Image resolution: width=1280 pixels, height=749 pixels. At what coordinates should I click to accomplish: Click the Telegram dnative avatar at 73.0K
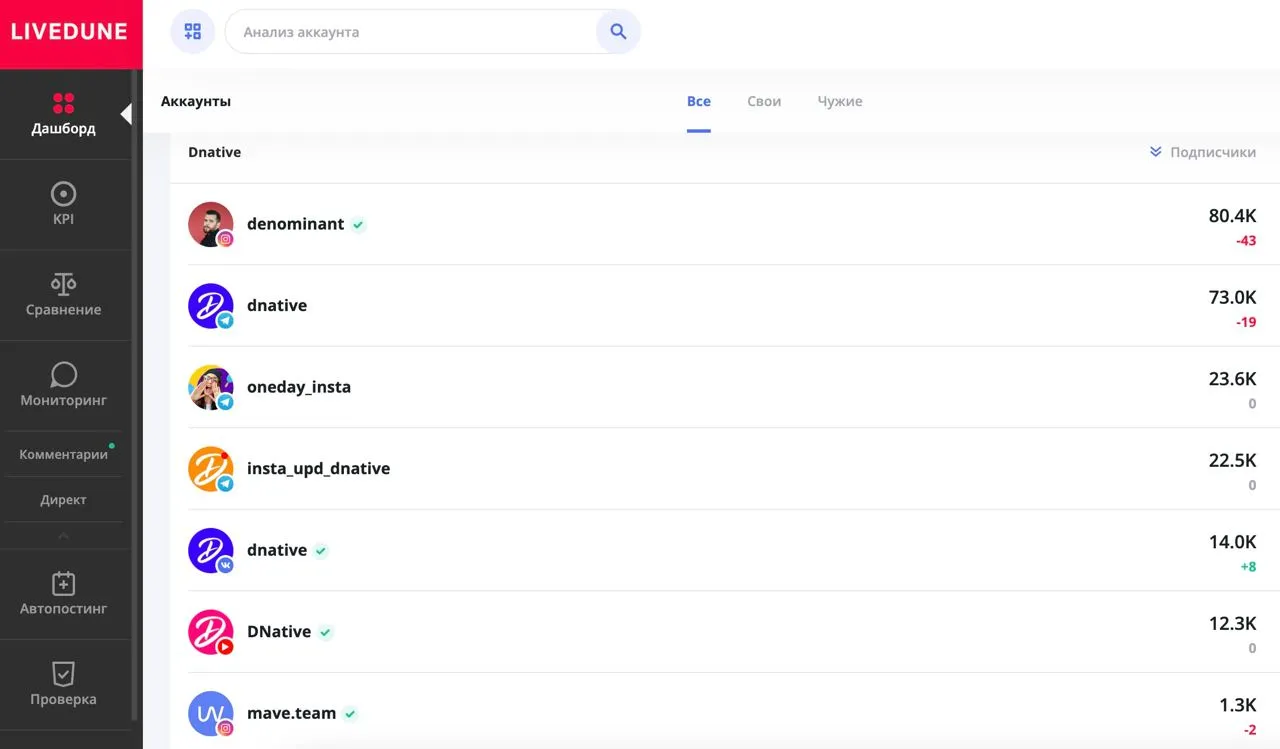pos(211,306)
